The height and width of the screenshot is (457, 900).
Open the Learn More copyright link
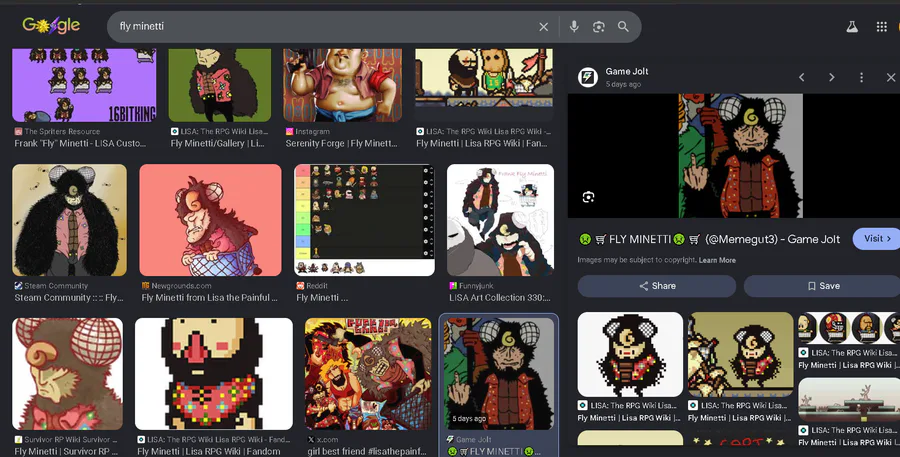click(717, 260)
